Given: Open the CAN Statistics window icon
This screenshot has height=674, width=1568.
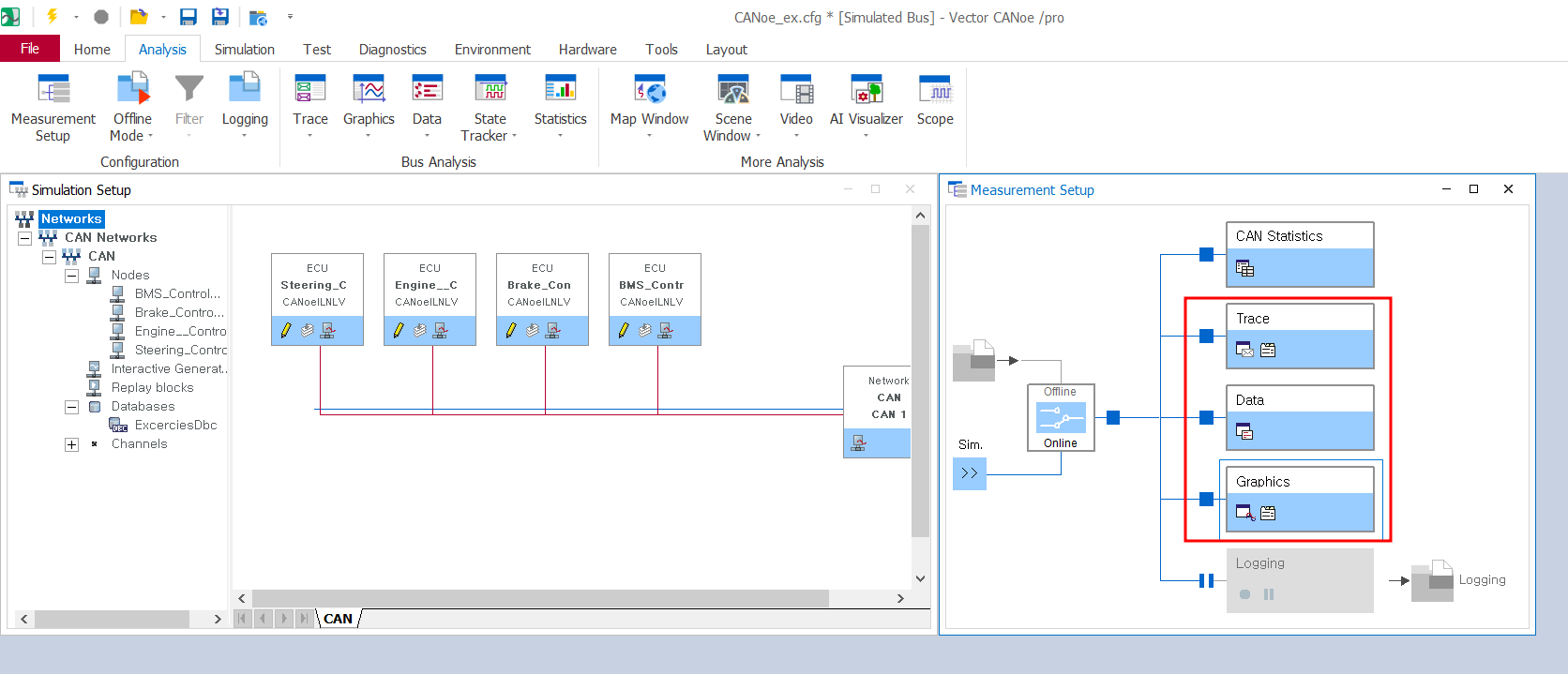Looking at the screenshot, I should (1244, 269).
